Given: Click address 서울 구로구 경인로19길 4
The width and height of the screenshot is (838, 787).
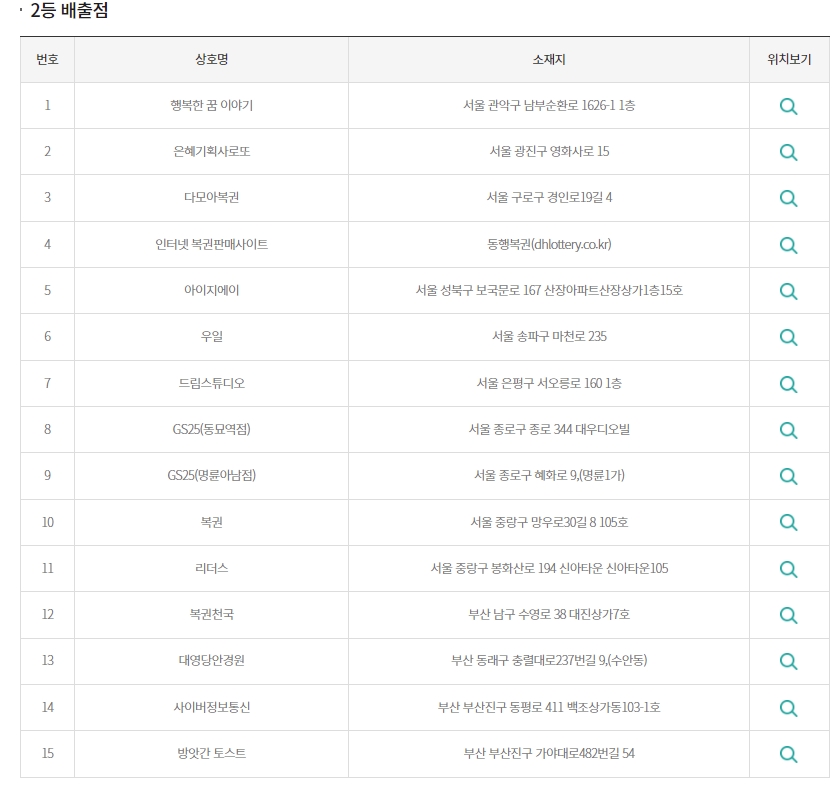Looking at the screenshot, I should coord(549,197).
